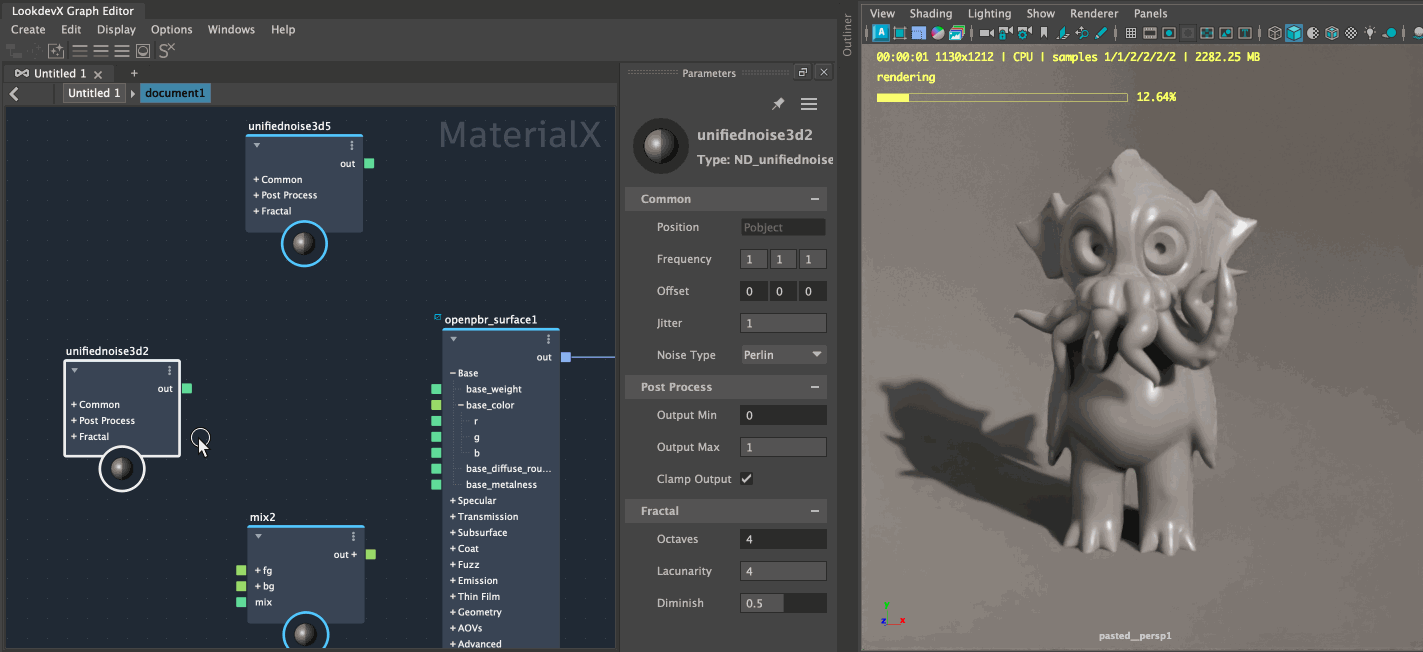
Task: Toggle the grid icon in viewport toolbar
Action: pos(1131,33)
